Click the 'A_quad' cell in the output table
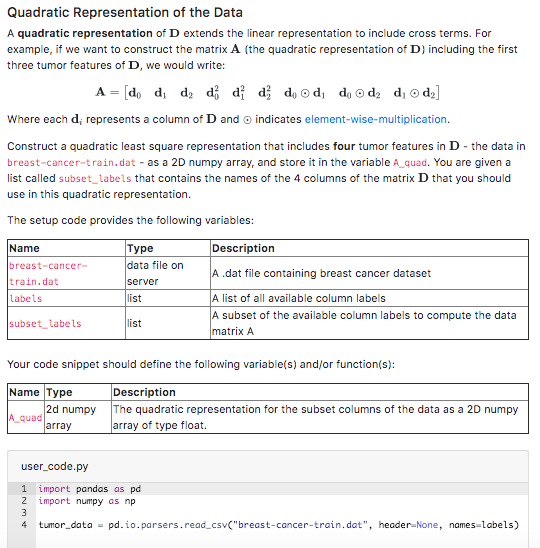The width and height of the screenshot is (540, 548). 26,417
